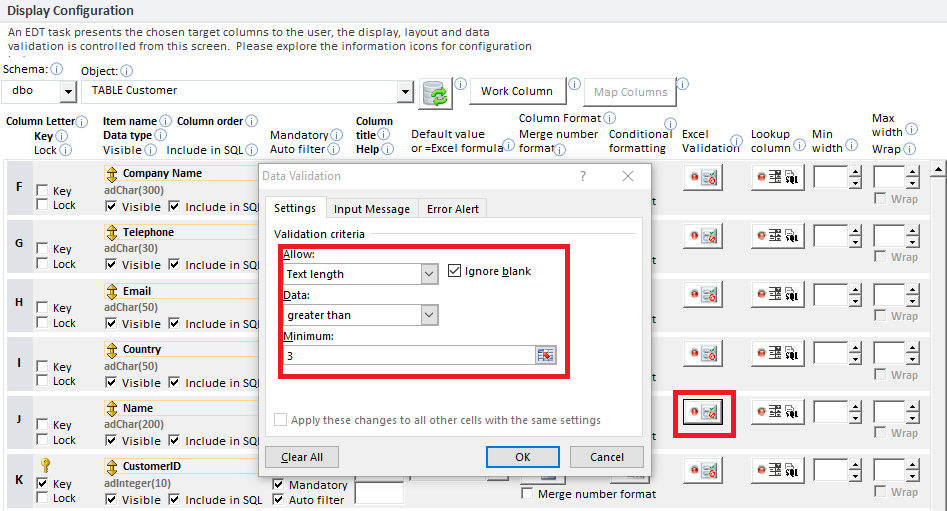The width and height of the screenshot is (947, 511).
Task: Uncheck Key for the CustomerID row
Action: [42, 483]
